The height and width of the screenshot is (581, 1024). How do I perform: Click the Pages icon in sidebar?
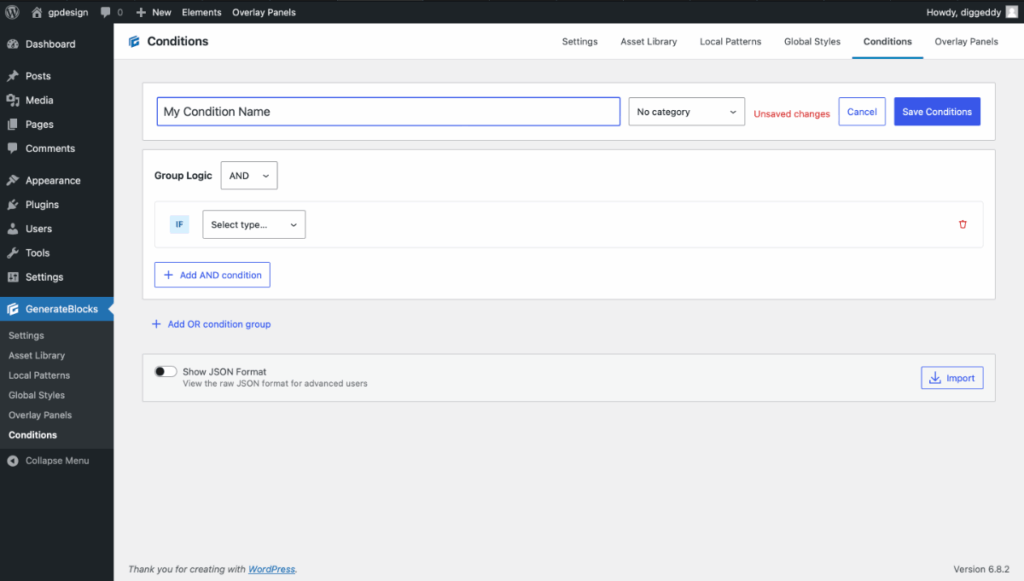pyautogui.click(x=12, y=124)
